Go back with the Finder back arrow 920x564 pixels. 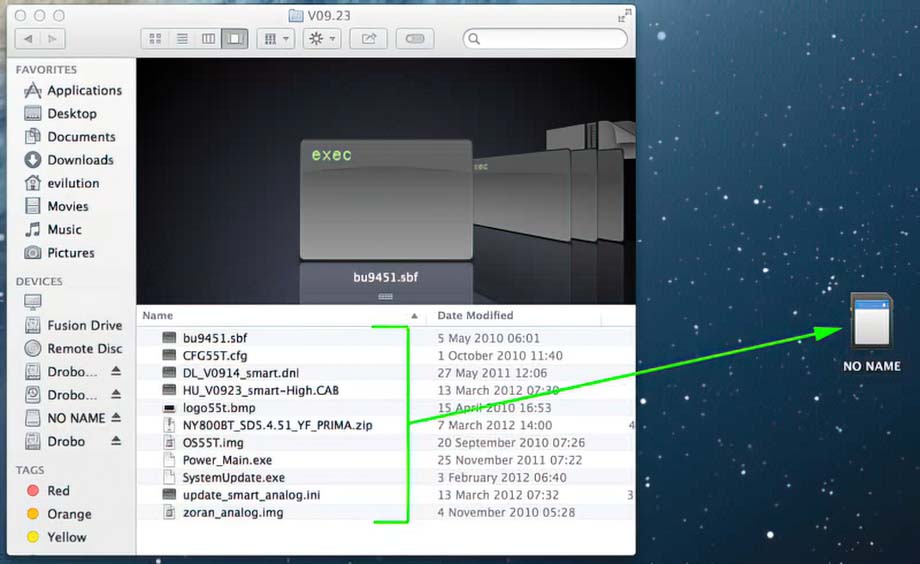28,39
